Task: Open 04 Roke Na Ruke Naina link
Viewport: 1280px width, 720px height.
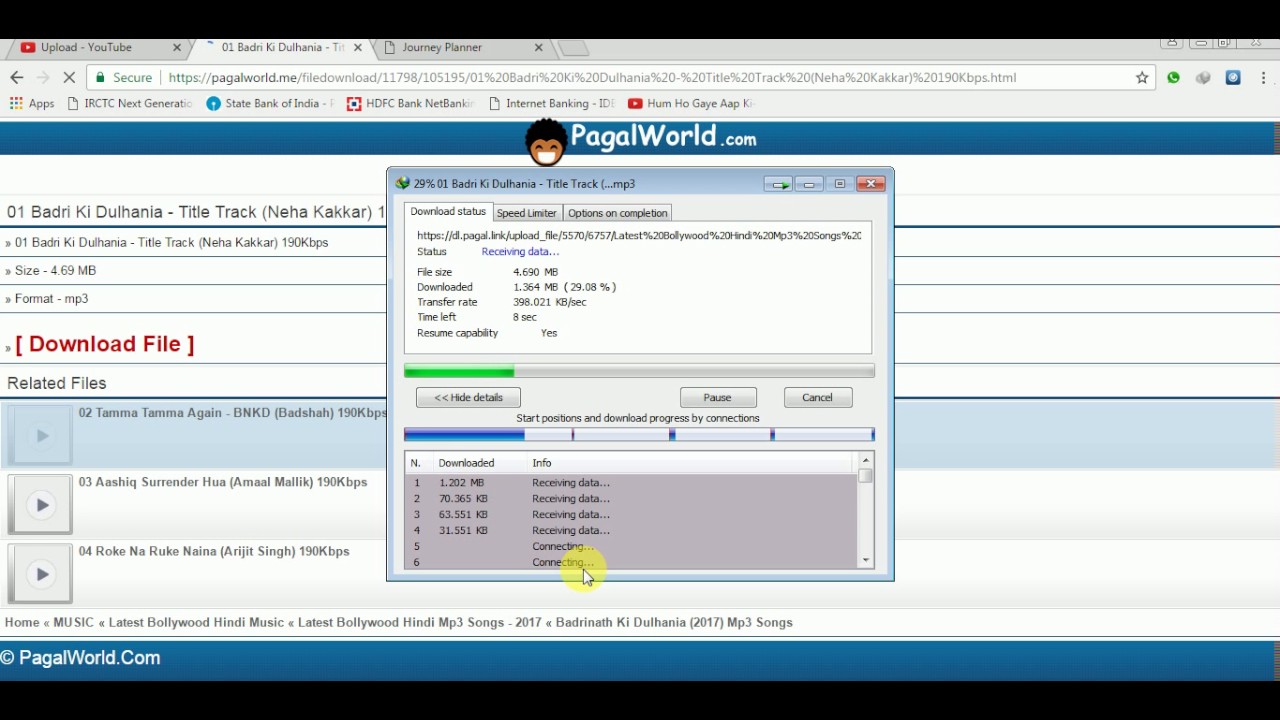Action: [x=214, y=551]
